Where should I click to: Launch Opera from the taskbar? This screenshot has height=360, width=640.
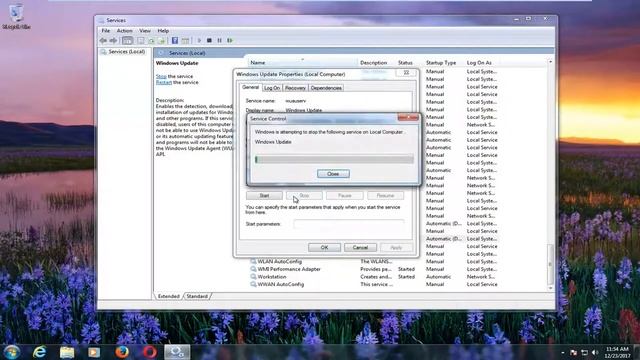[149, 352]
